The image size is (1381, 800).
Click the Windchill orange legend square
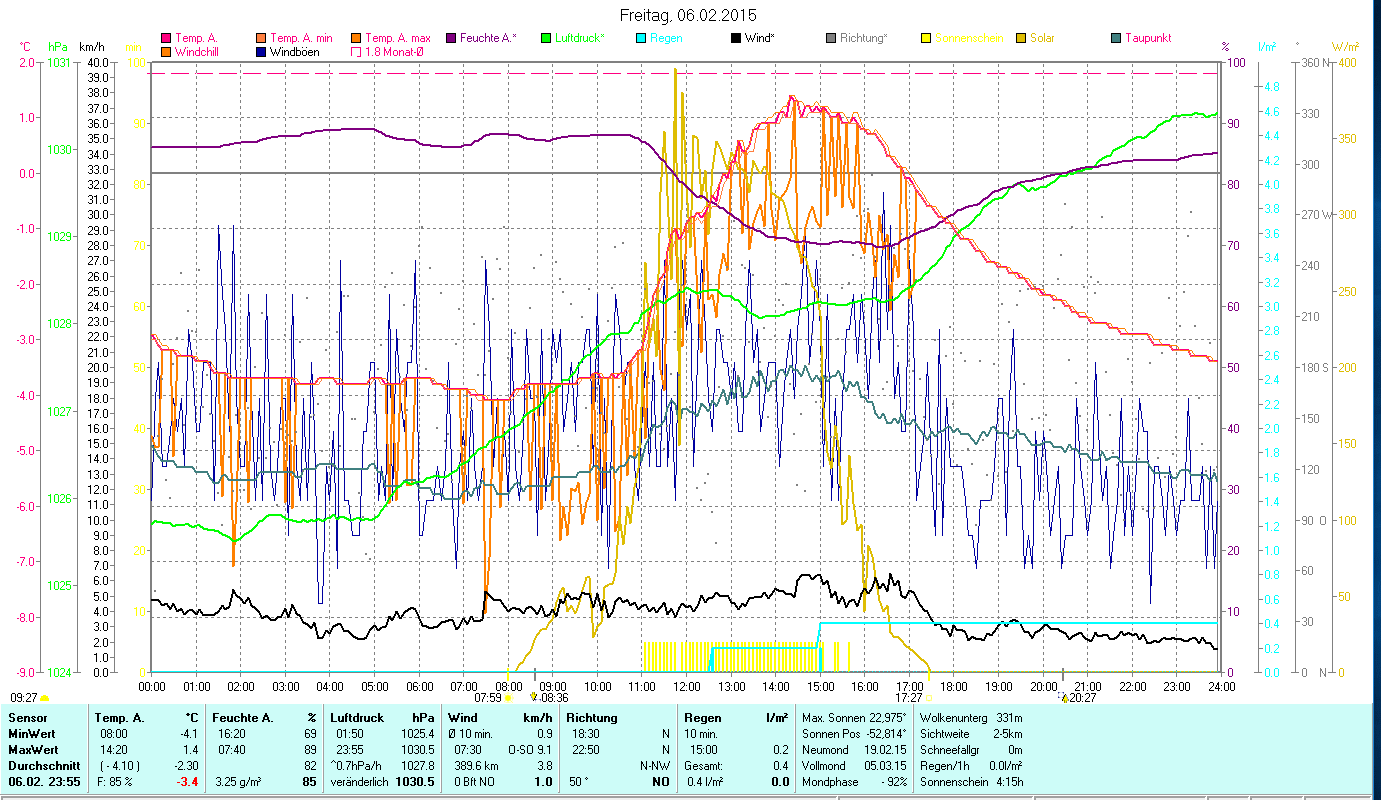tap(165, 52)
